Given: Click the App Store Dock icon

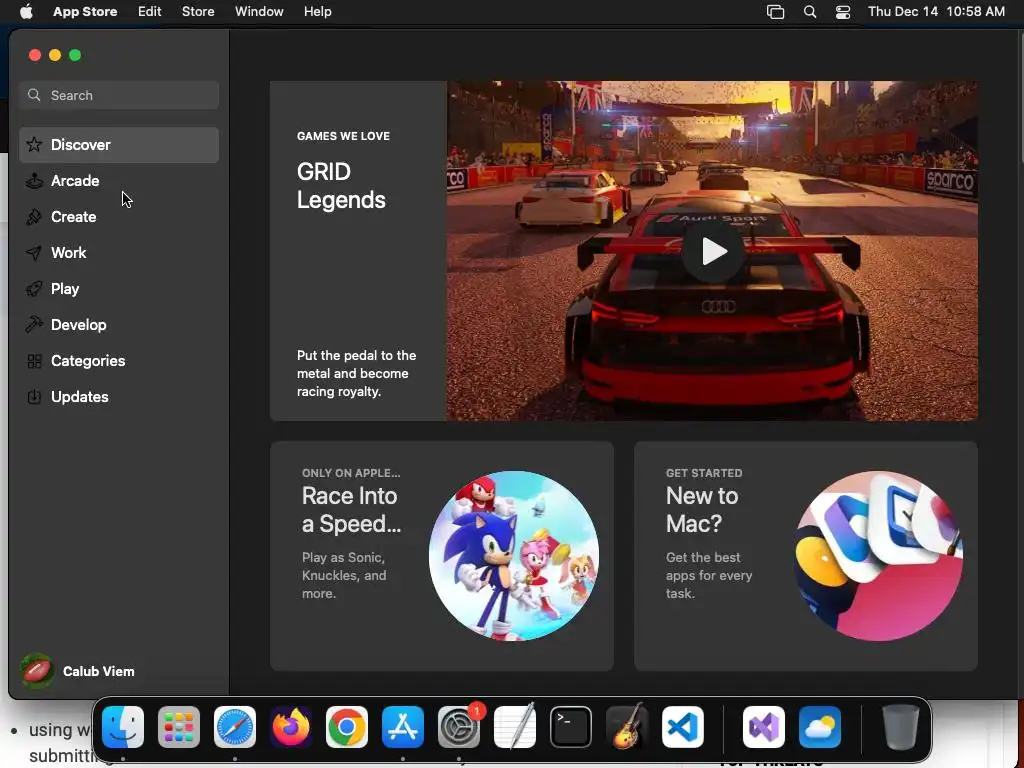Looking at the screenshot, I should pos(403,727).
